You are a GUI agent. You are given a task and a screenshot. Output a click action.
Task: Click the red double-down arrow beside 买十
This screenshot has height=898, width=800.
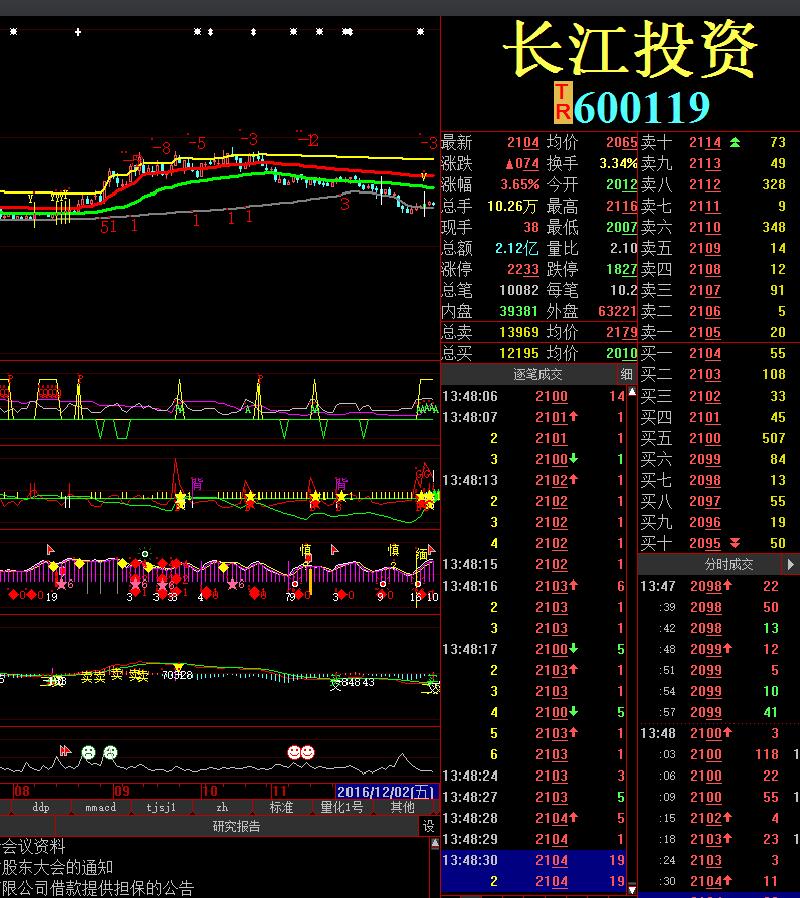pos(735,543)
